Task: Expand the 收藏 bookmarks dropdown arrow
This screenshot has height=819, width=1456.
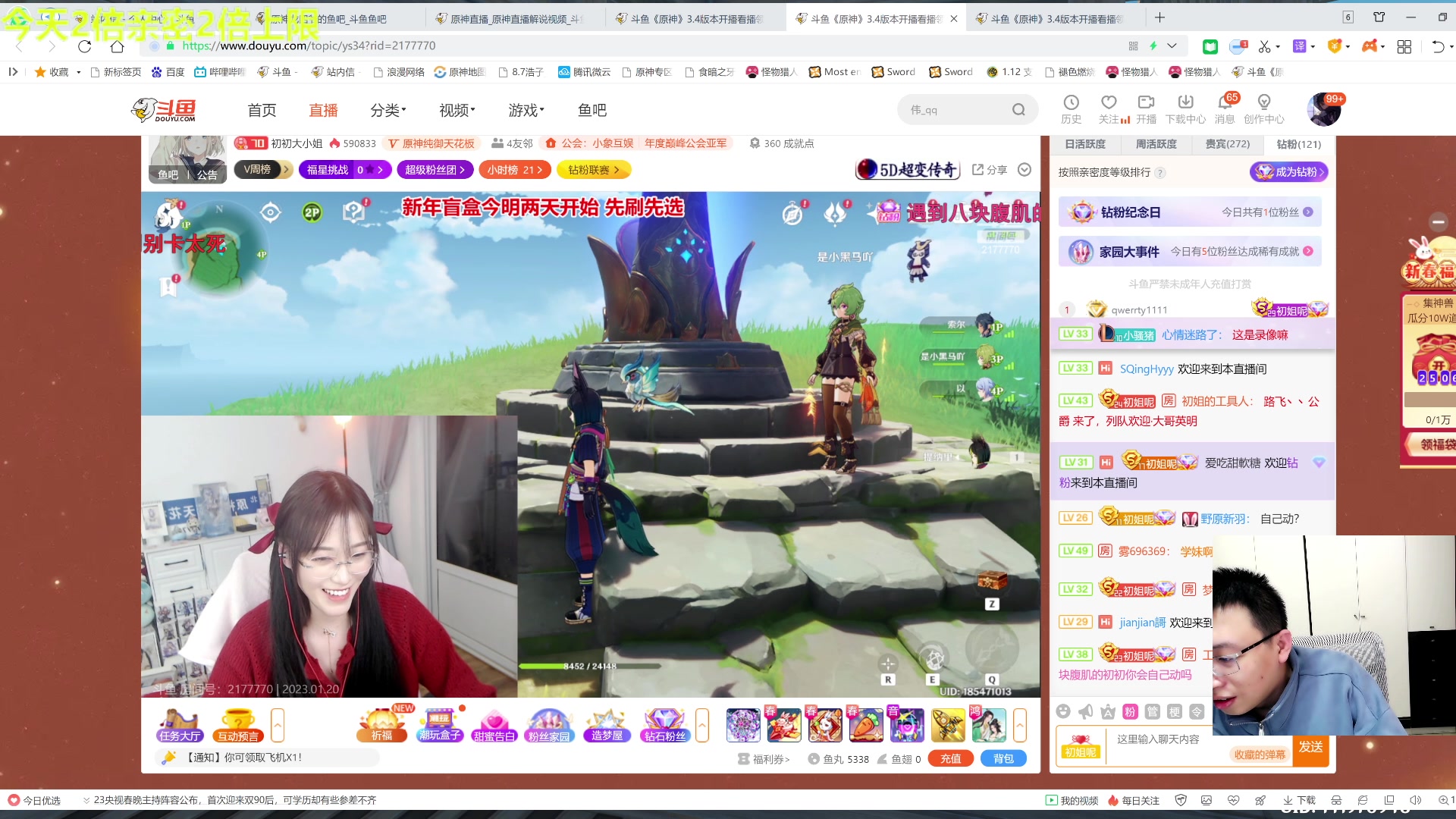Action: [x=78, y=72]
